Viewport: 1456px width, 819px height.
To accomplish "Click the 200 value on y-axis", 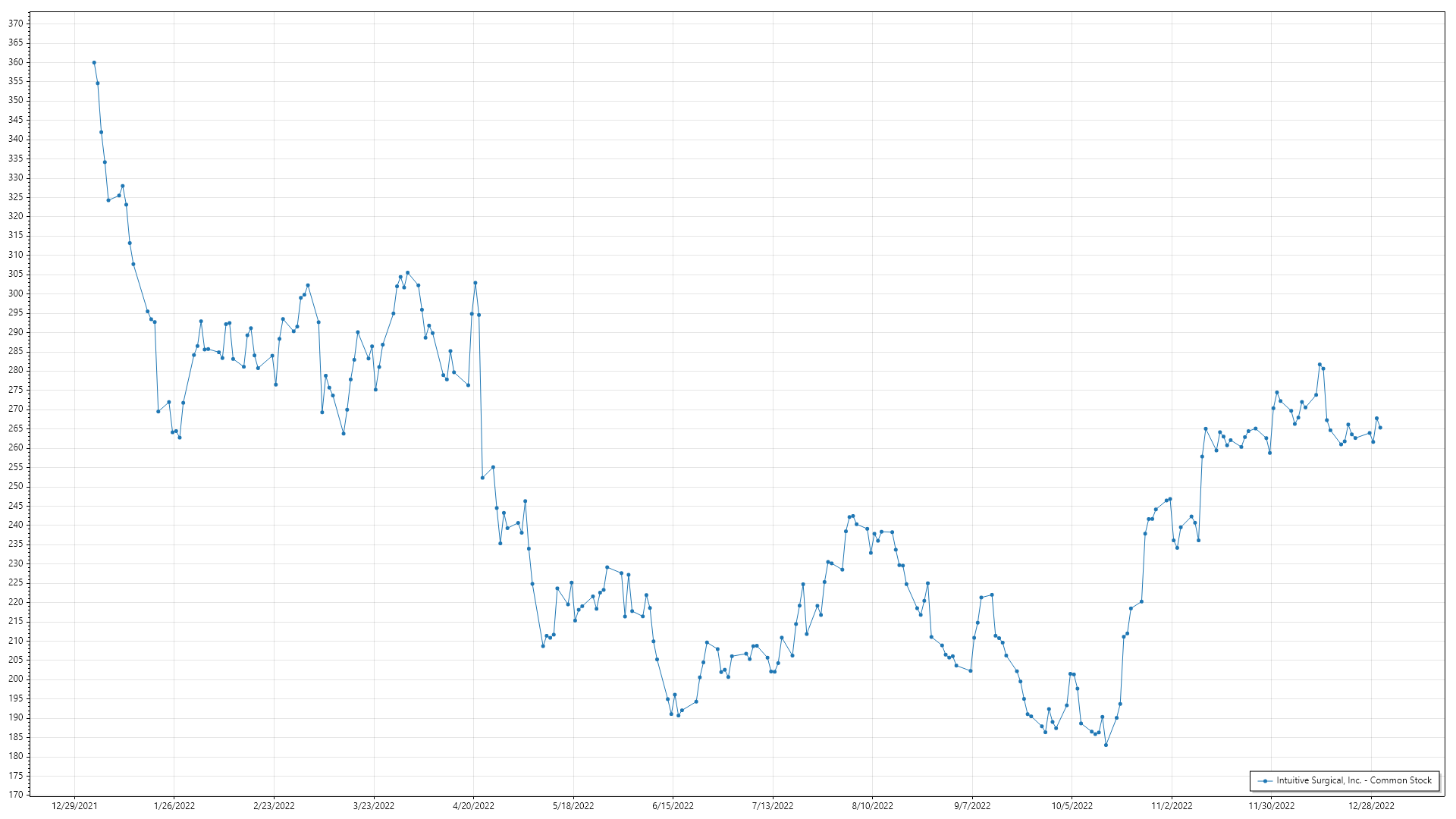I will 16,679.
